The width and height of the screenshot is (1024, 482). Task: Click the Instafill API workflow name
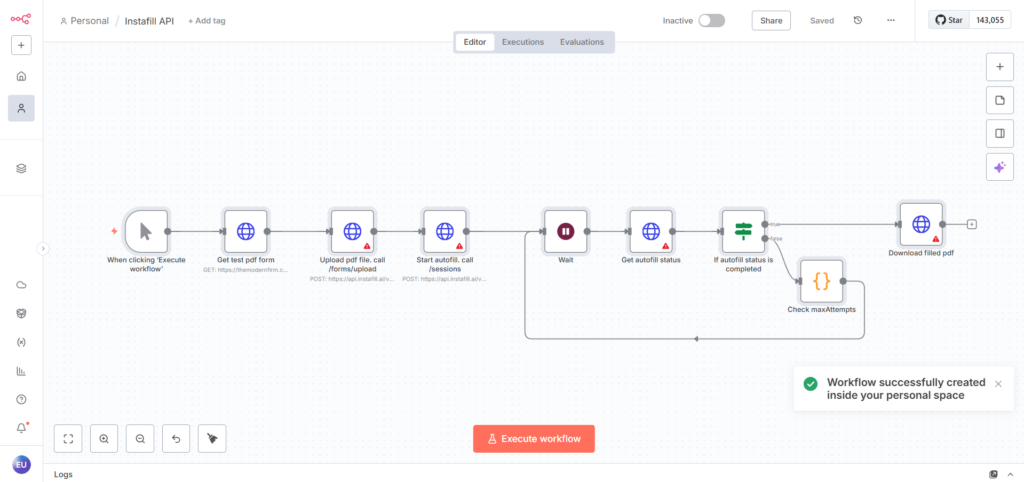click(149, 20)
